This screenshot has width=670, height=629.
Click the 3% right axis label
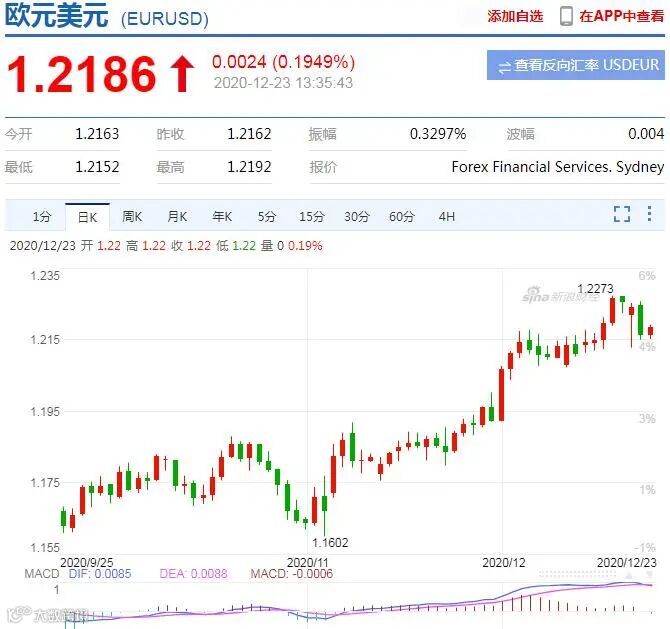[647, 418]
